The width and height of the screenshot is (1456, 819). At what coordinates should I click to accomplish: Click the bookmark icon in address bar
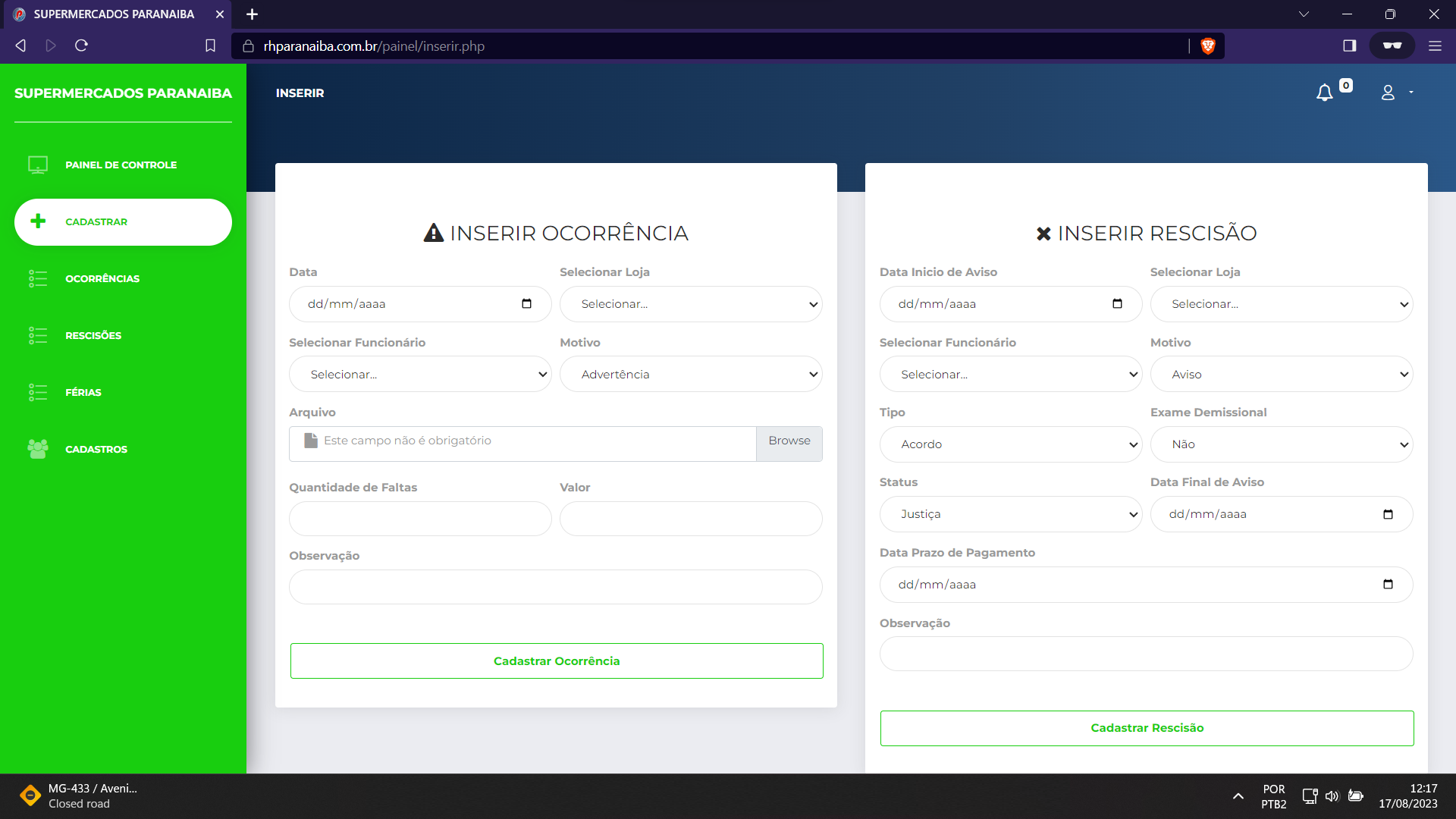pos(210,45)
